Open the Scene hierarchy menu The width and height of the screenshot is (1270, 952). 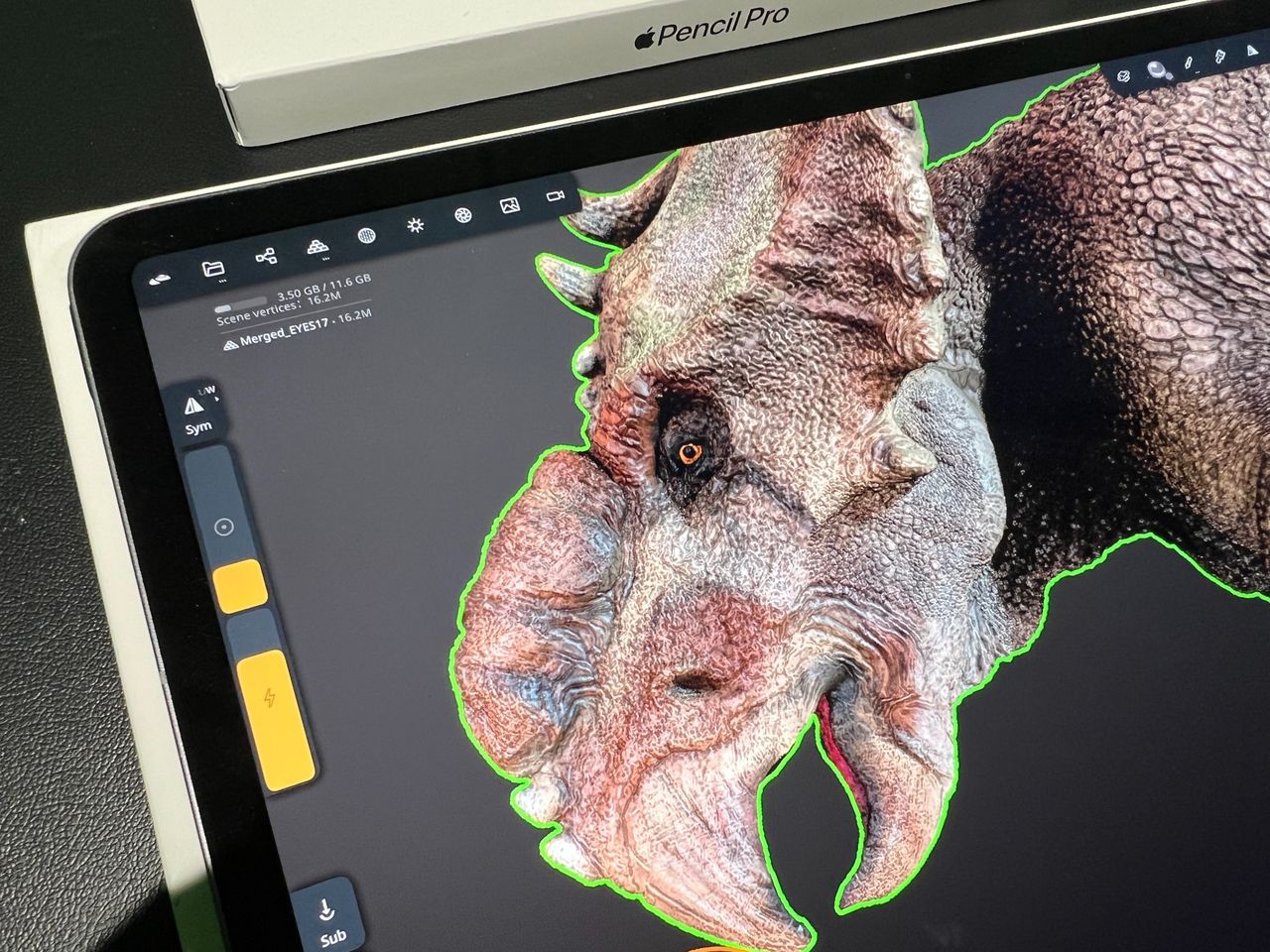coord(266,257)
